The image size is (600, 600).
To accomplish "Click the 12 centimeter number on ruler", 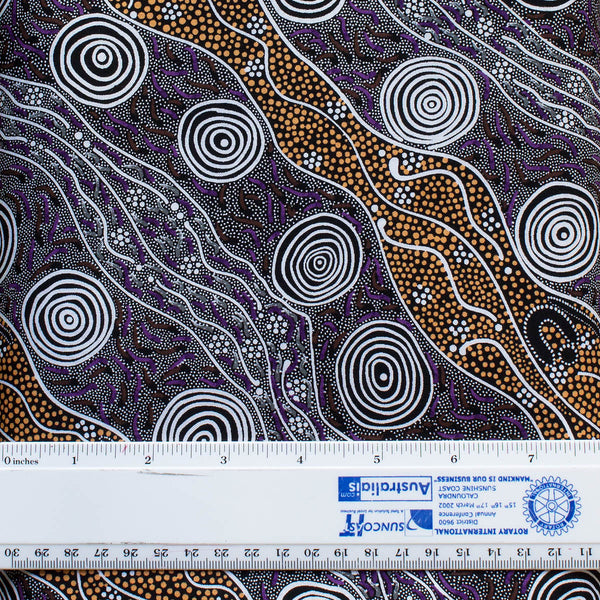I will tap(555, 552).
